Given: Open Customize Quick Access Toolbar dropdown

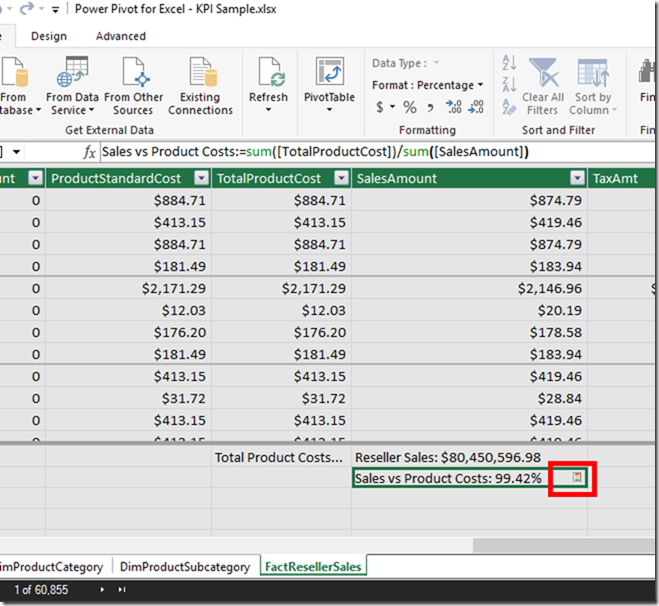Looking at the screenshot, I should [x=55, y=10].
